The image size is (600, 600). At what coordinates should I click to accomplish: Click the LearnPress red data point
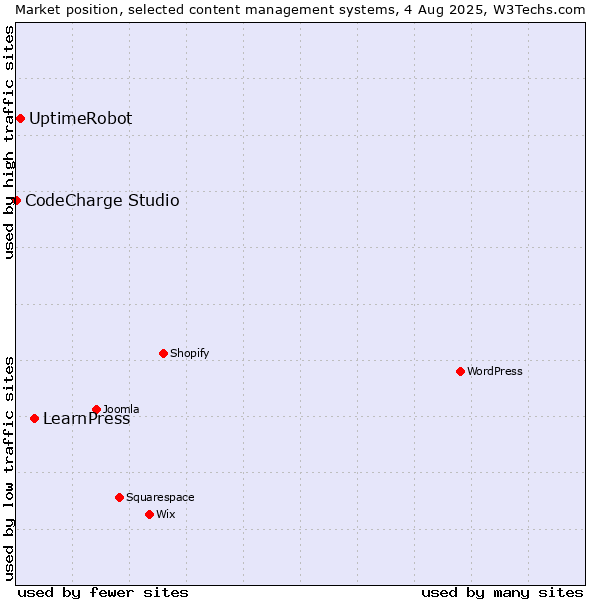[x=34, y=419]
